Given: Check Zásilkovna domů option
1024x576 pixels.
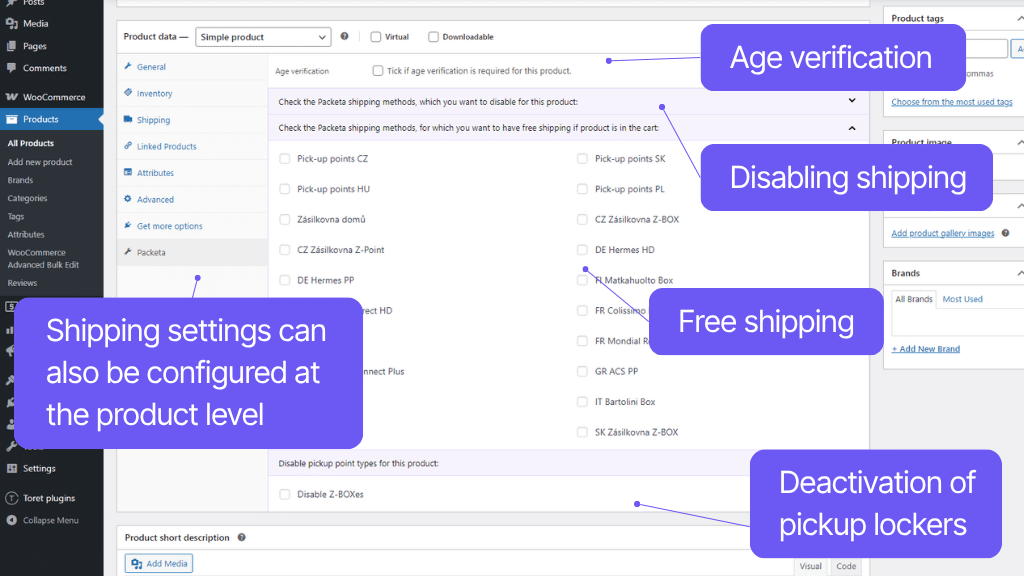Looking at the screenshot, I should point(285,219).
